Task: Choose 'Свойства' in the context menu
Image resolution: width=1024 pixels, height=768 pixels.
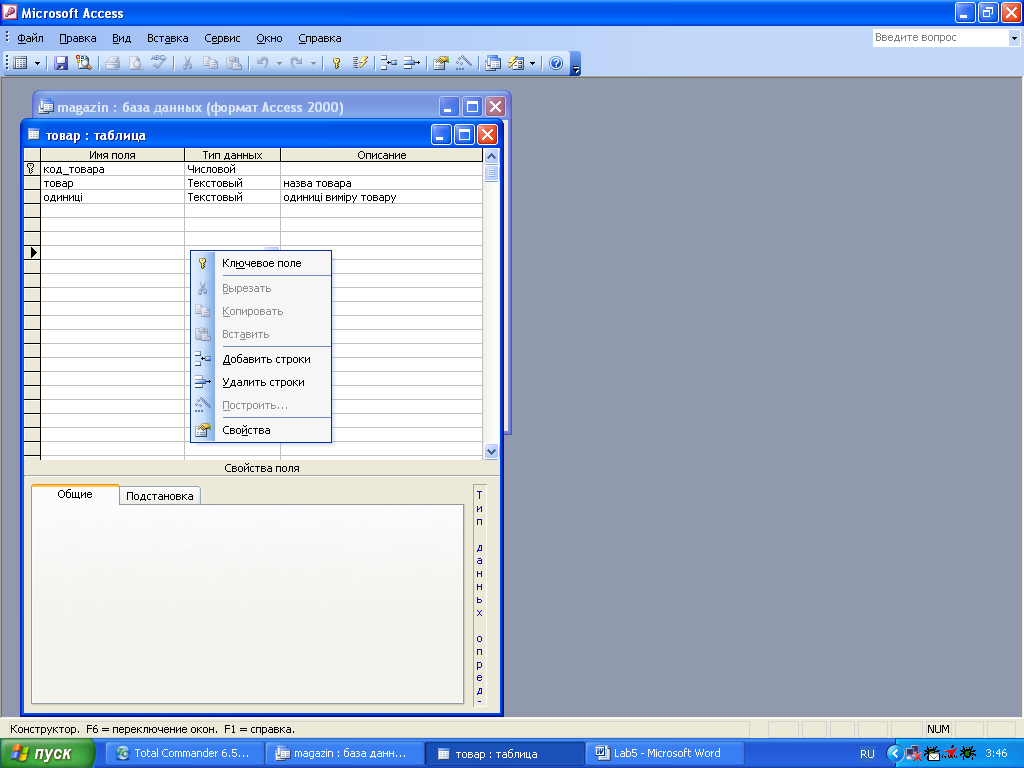Action: pos(261,430)
